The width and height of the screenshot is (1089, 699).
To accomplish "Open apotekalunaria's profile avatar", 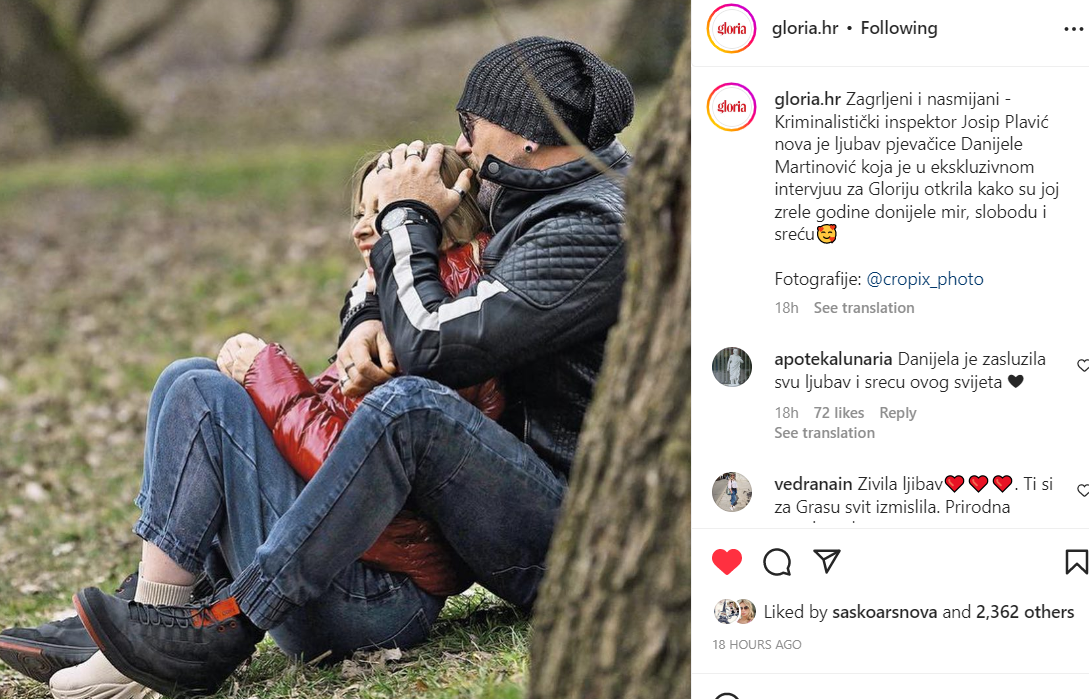I will coord(731,366).
